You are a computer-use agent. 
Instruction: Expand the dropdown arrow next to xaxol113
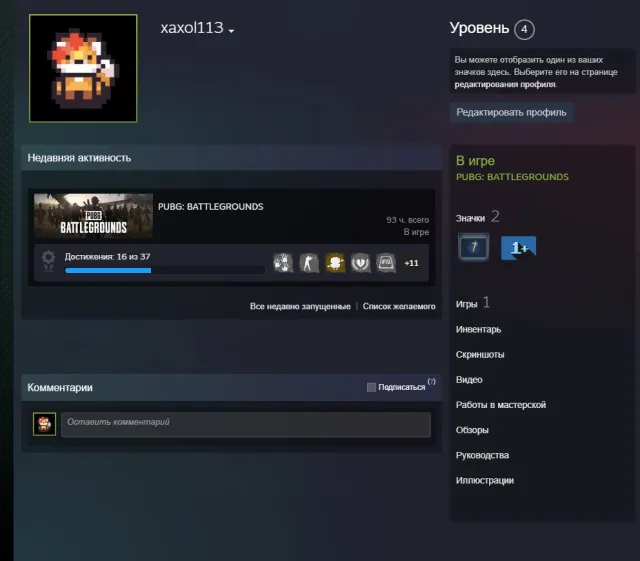(x=231, y=31)
